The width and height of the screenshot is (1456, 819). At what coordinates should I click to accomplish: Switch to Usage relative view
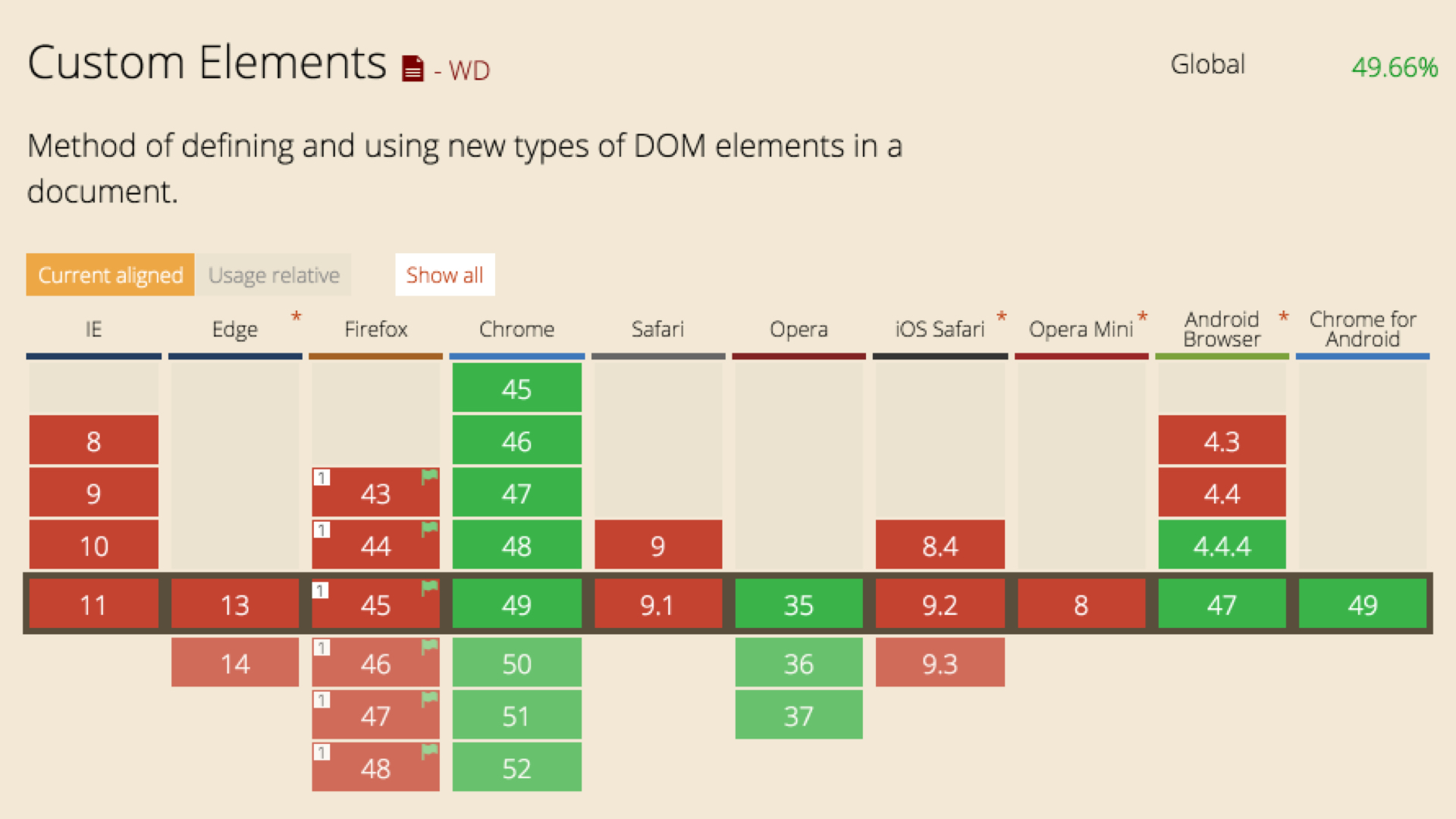pyautogui.click(x=274, y=275)
